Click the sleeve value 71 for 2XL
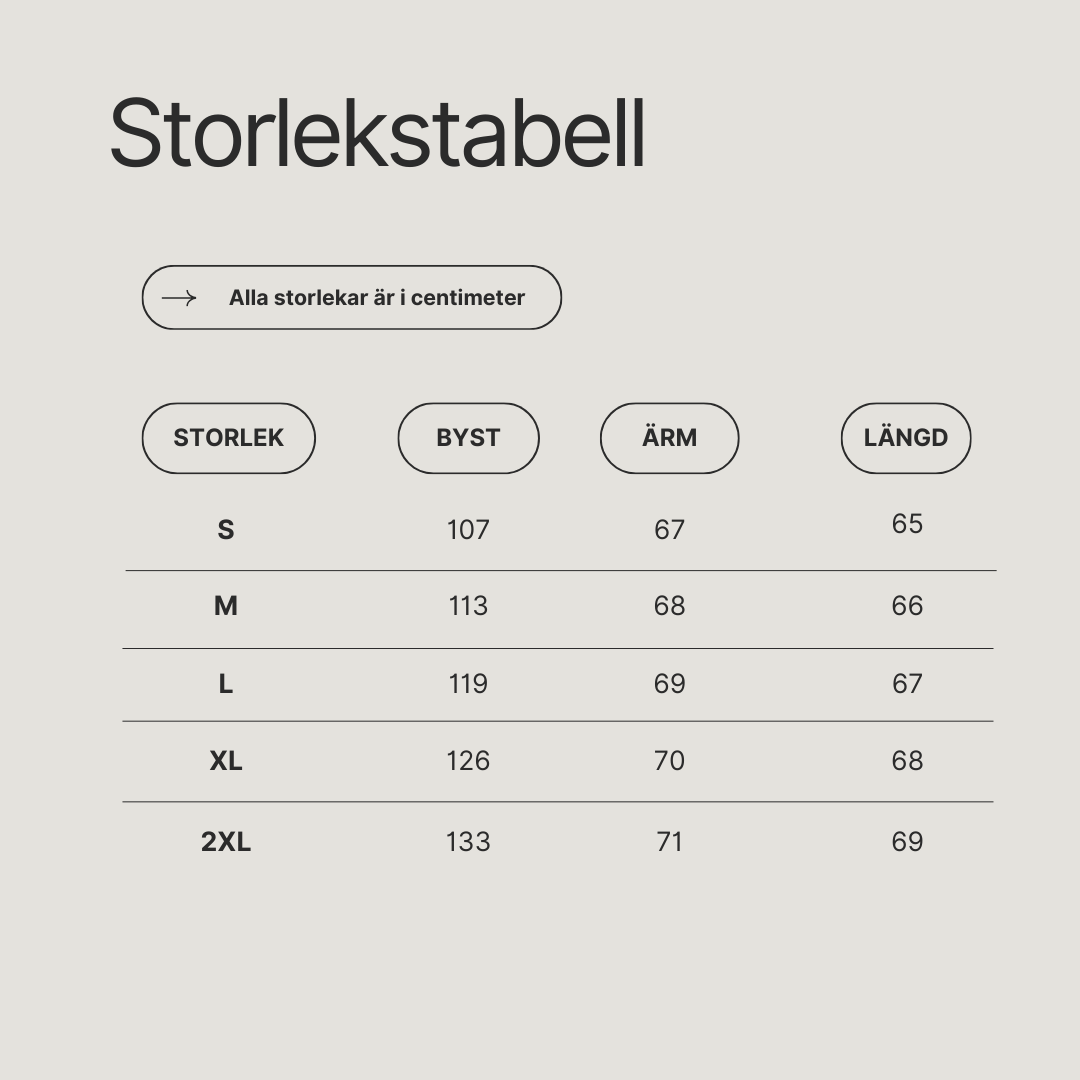This screenshot has height=1080, width=1080. [x=669, y=842]
